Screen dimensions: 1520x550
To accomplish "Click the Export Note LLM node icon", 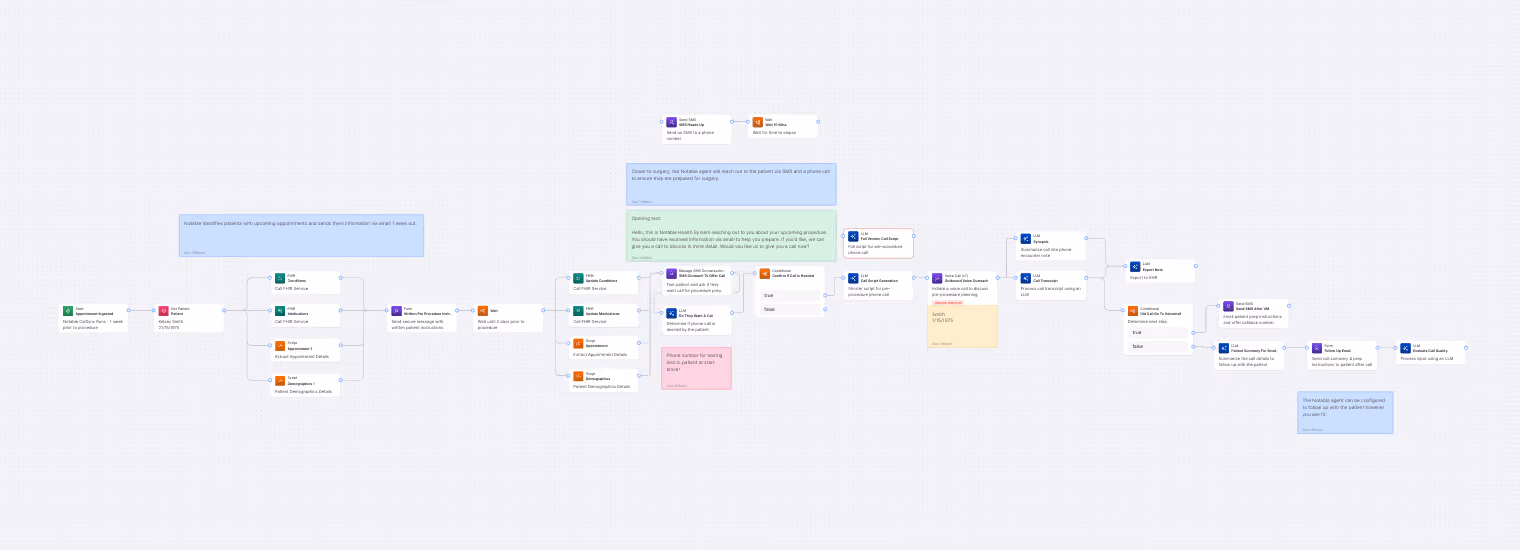I will coord(1135,267).
